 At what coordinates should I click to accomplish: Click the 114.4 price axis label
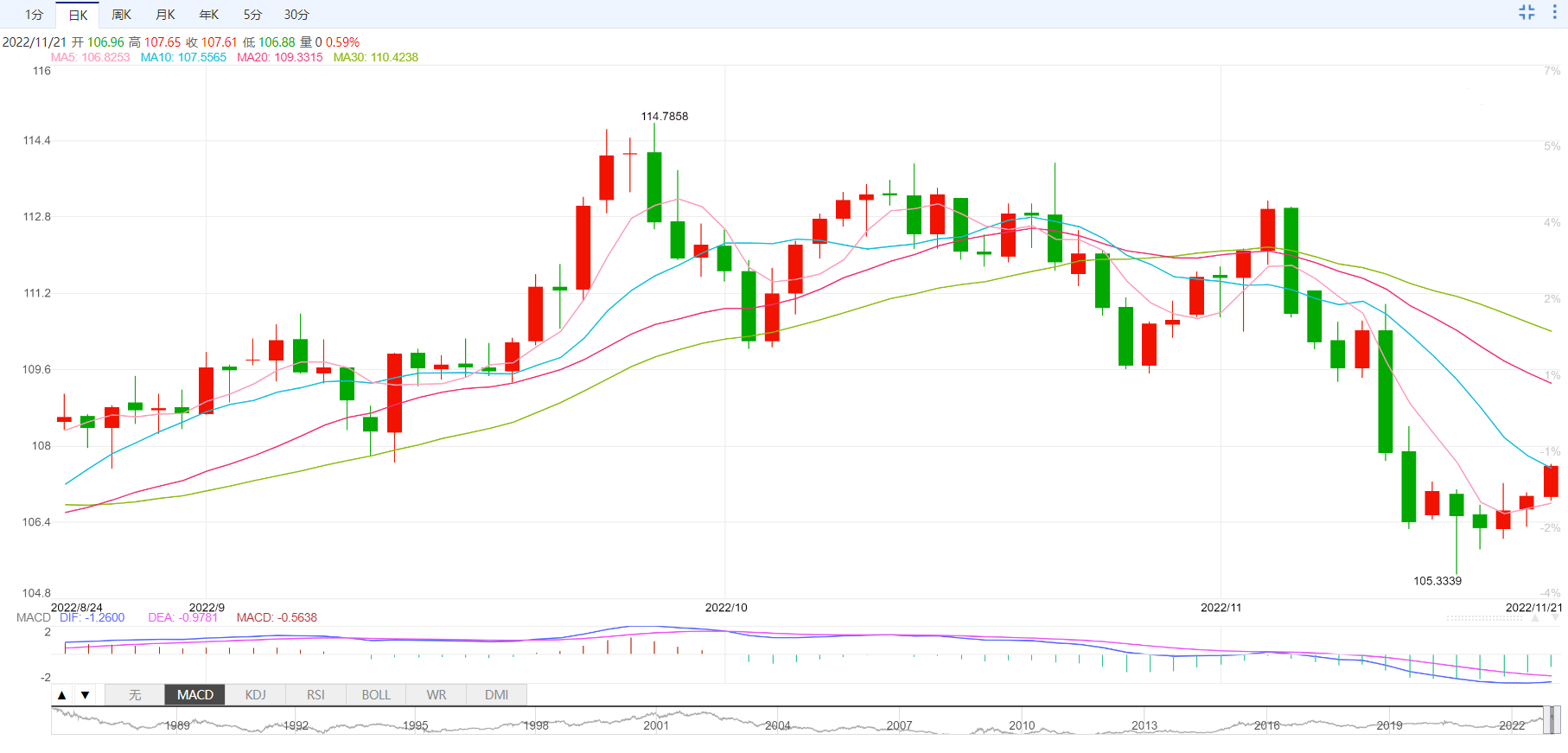click(36, 140)
